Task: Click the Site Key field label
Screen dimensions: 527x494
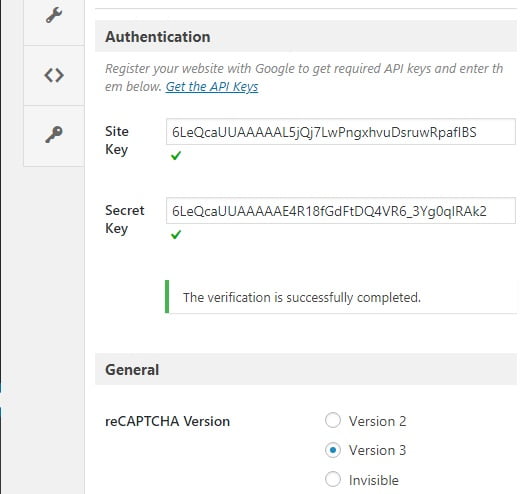Action: pyautogui.click(x=117, y=140)
